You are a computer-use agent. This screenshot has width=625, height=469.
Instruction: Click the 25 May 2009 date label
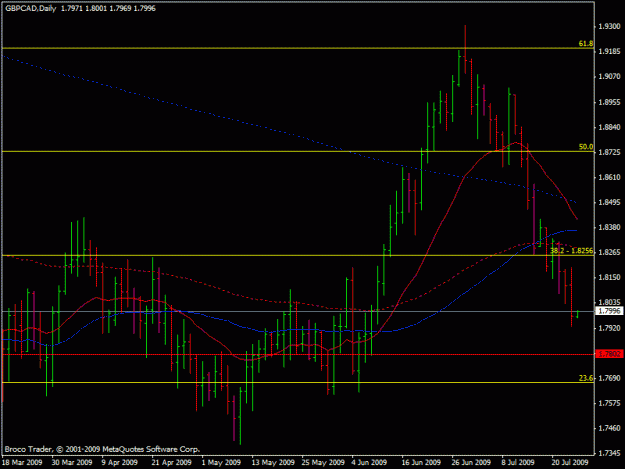[x=323, y=462]
